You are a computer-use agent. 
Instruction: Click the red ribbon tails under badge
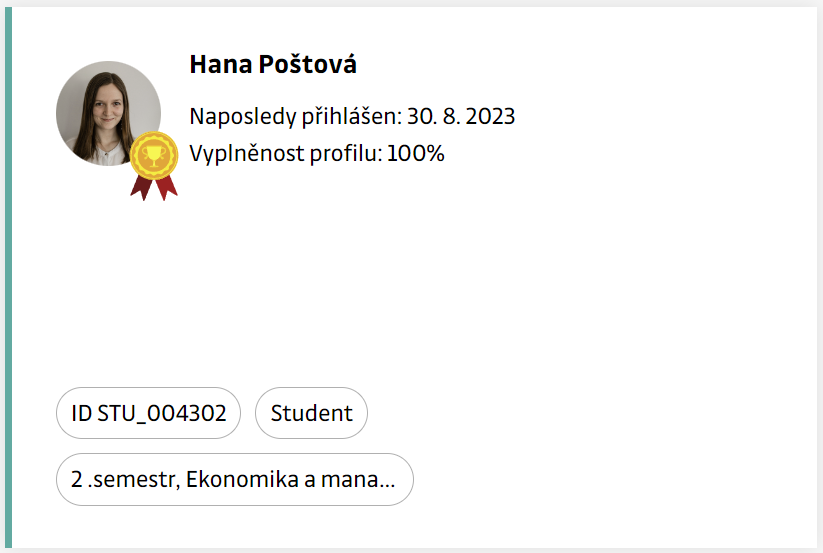154,188
